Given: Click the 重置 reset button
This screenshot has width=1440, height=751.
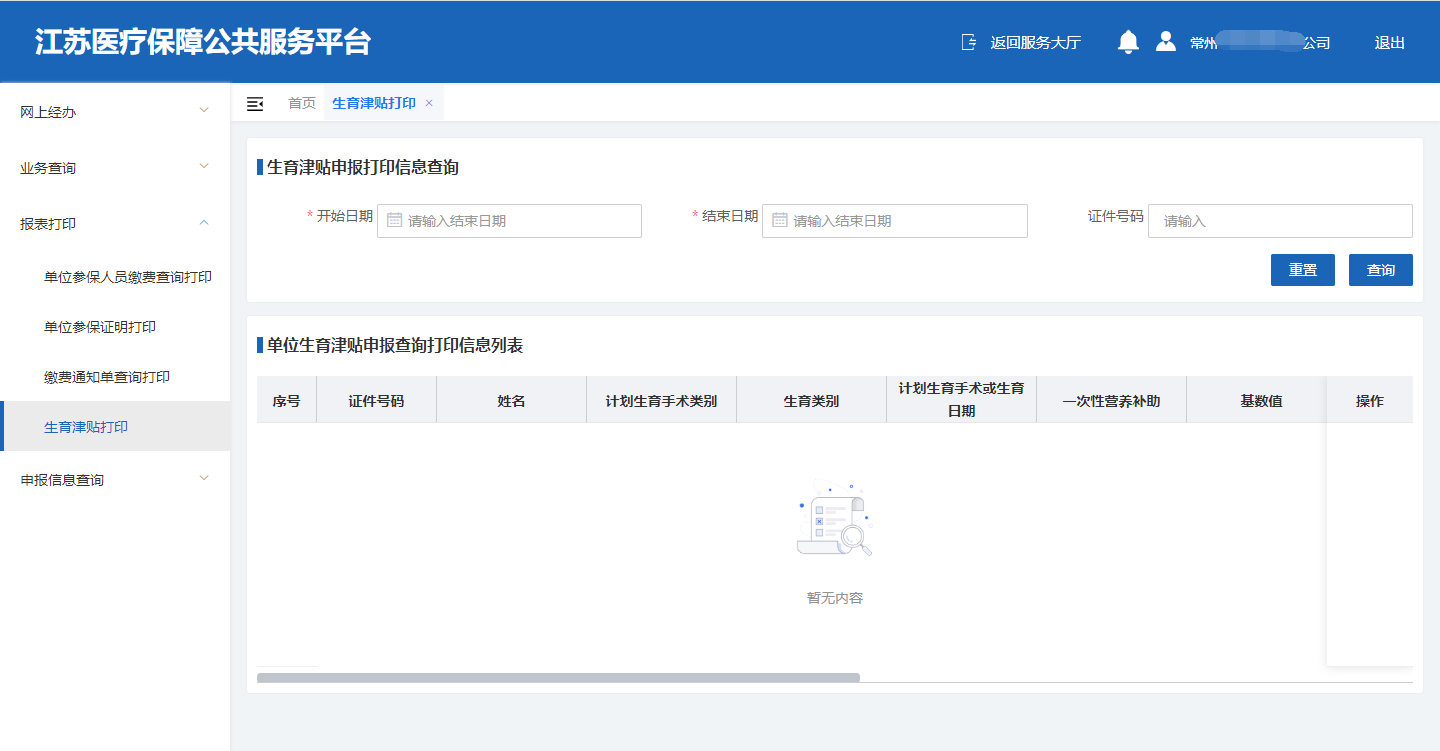Looking at the screenshot, I should (1302, 269).
